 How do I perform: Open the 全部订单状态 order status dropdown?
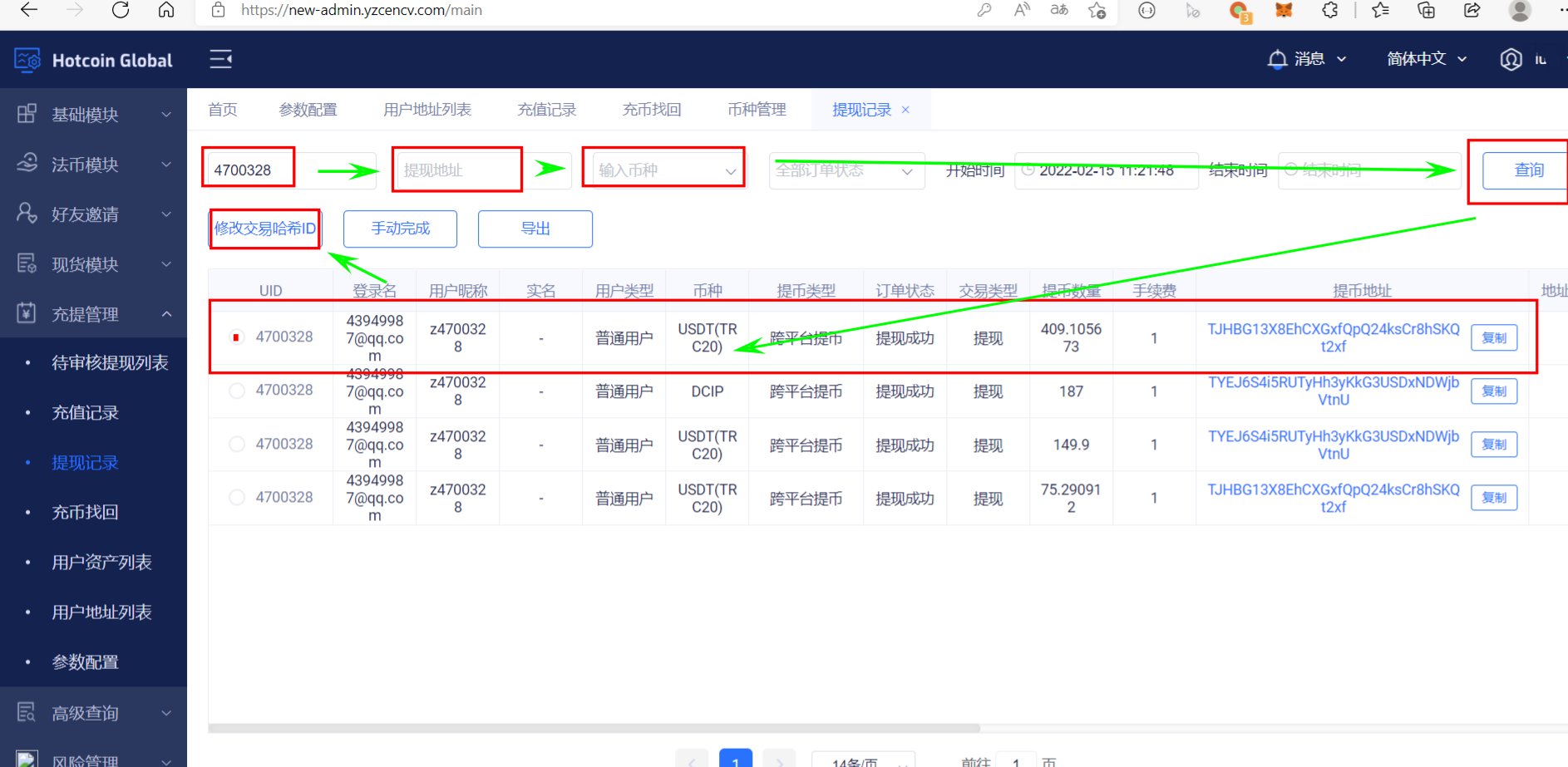point(846,170)
